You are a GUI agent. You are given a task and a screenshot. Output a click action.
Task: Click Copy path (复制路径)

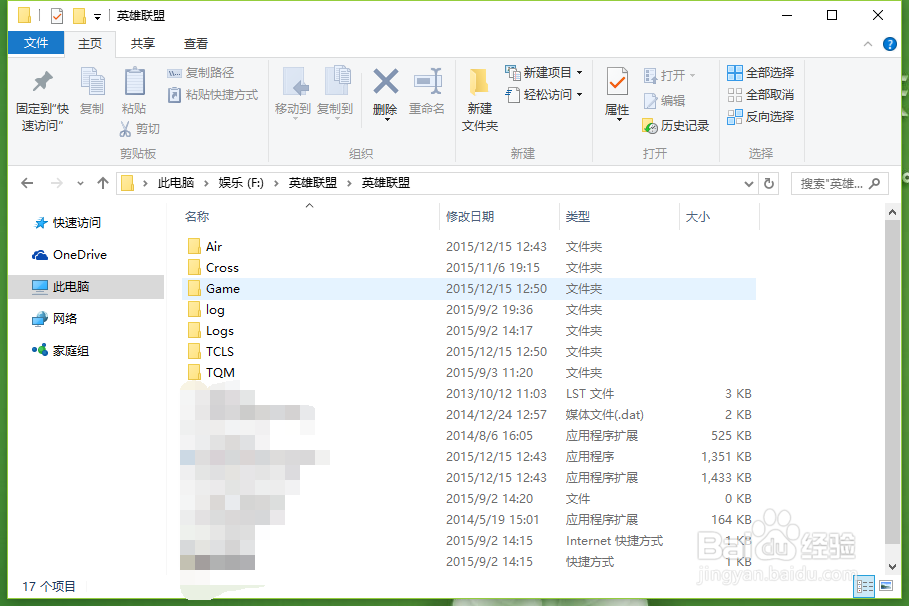201,73
